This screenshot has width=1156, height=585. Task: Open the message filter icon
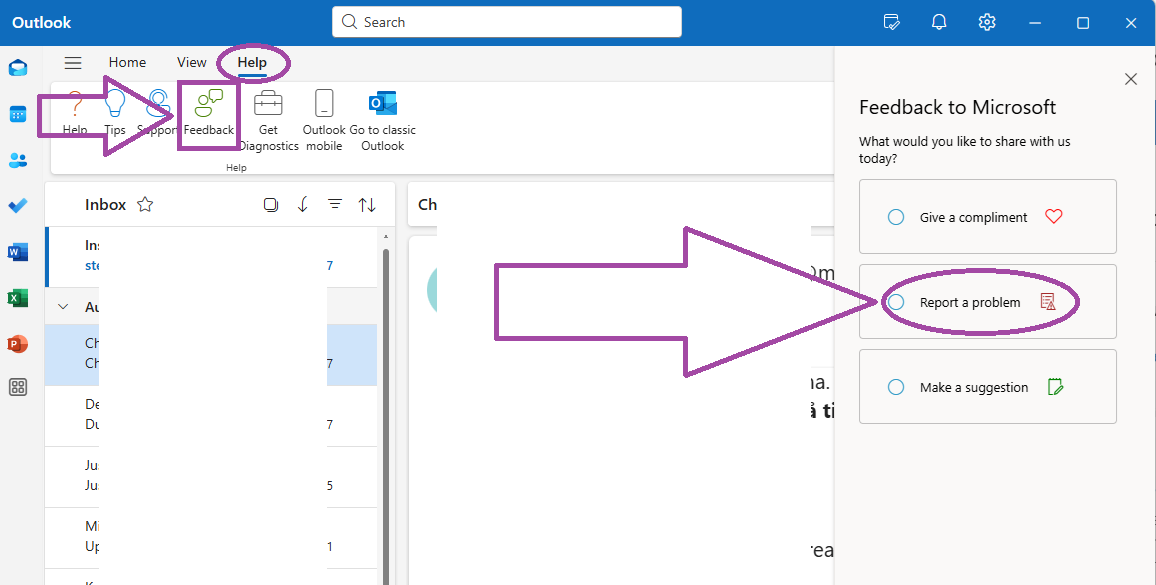click(x=335, y=204)
